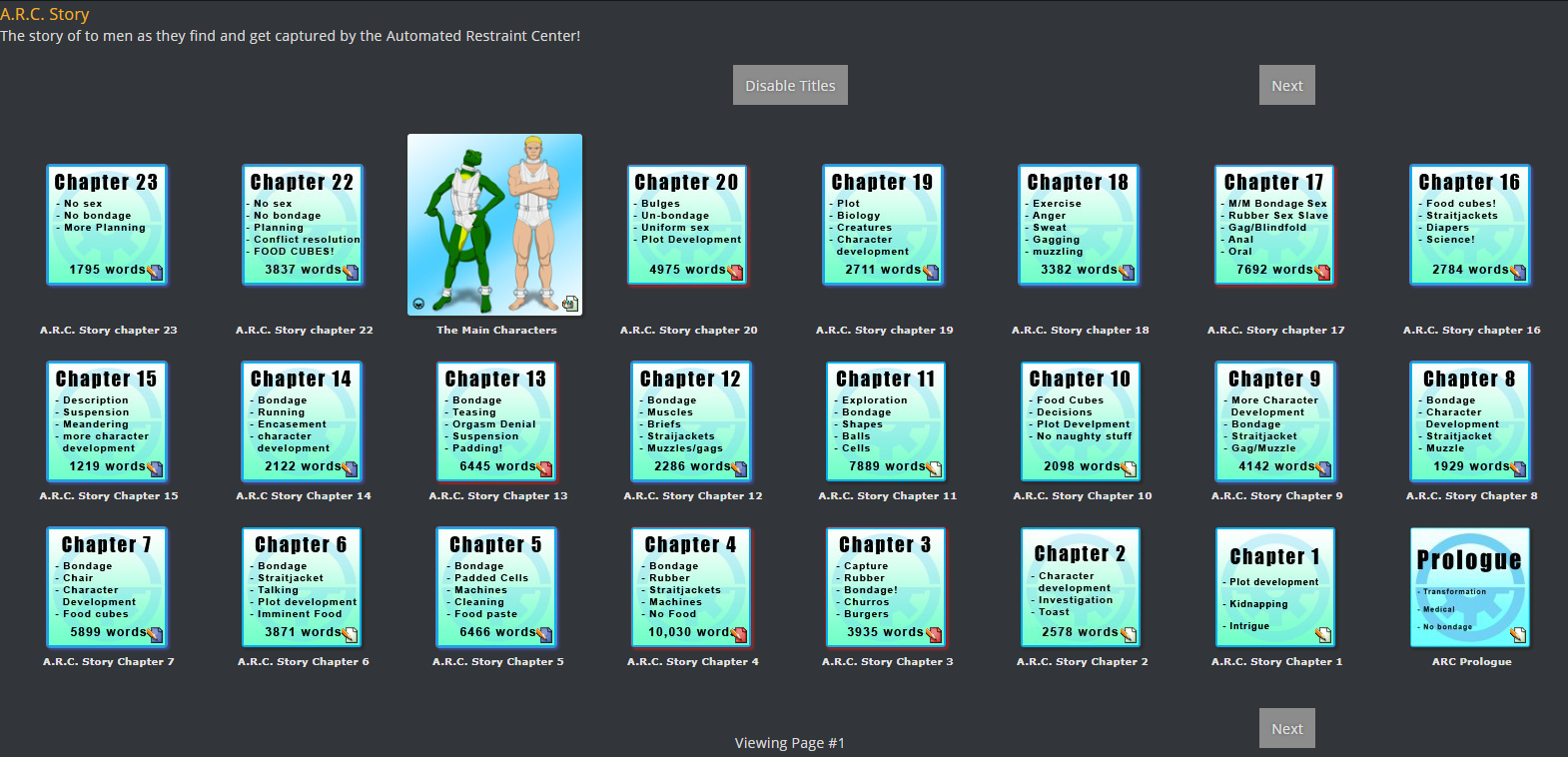Click the 'A.R.C. Story chapter 20' title link
The image size is (1568, 757).
[x=689, y=330]
